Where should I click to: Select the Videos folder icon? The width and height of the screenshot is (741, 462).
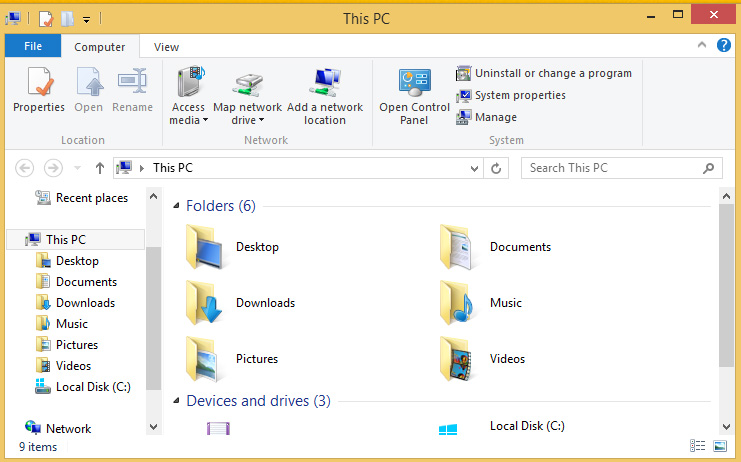coord(456,359)
